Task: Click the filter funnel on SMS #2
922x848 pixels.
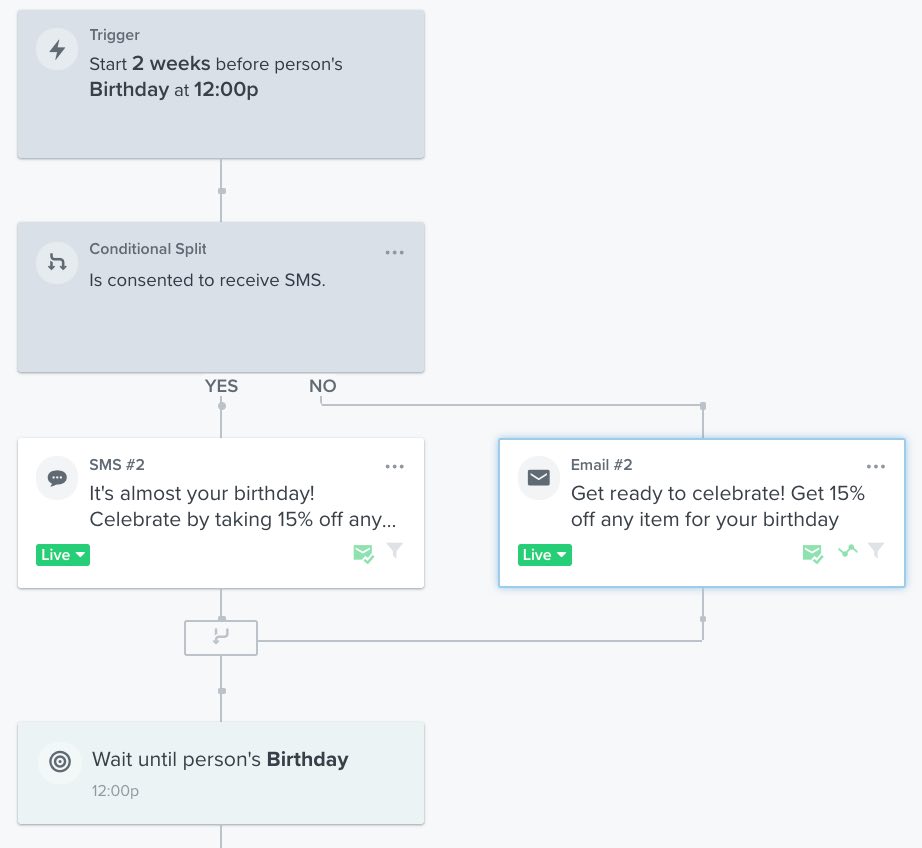Action: point(395,551)
